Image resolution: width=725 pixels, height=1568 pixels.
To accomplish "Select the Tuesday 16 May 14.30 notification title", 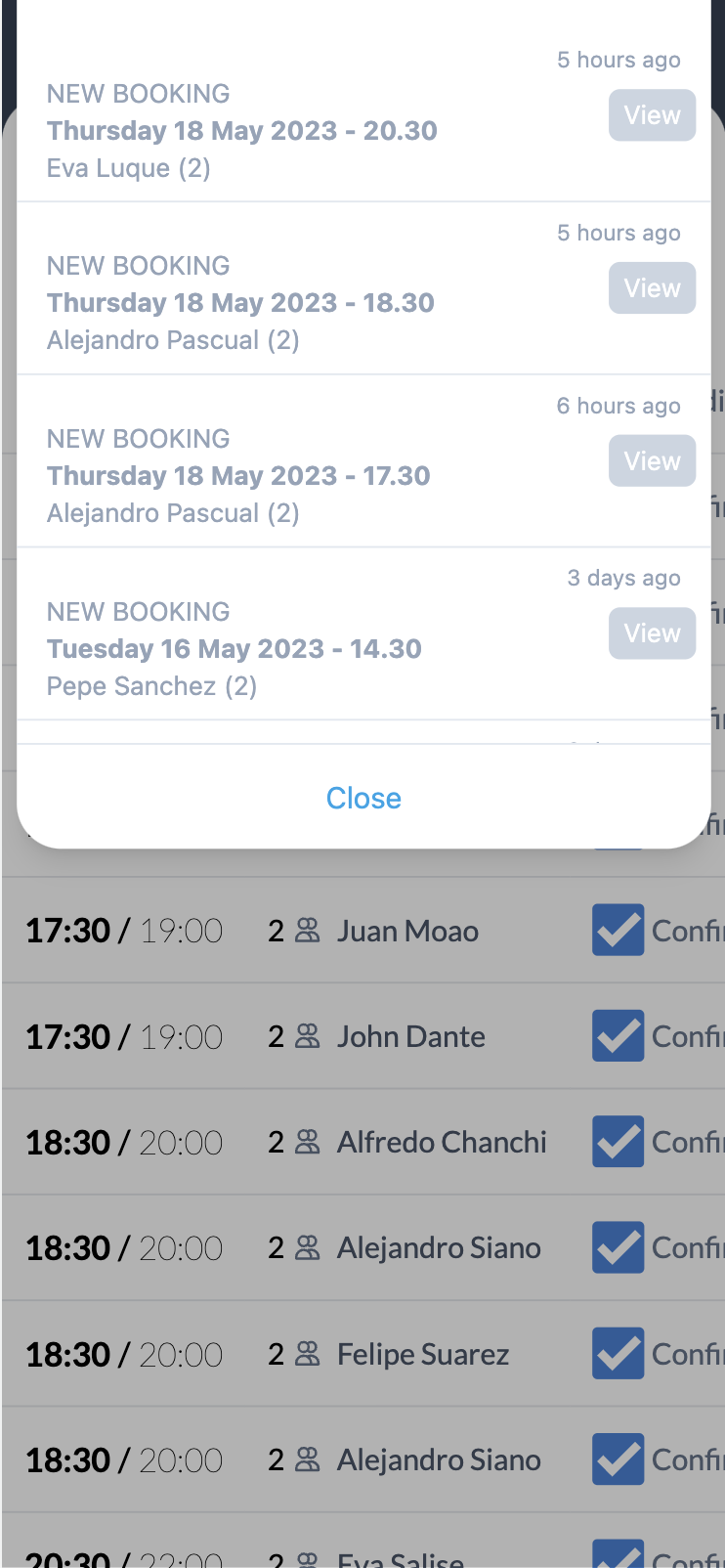I will (235, 649).
